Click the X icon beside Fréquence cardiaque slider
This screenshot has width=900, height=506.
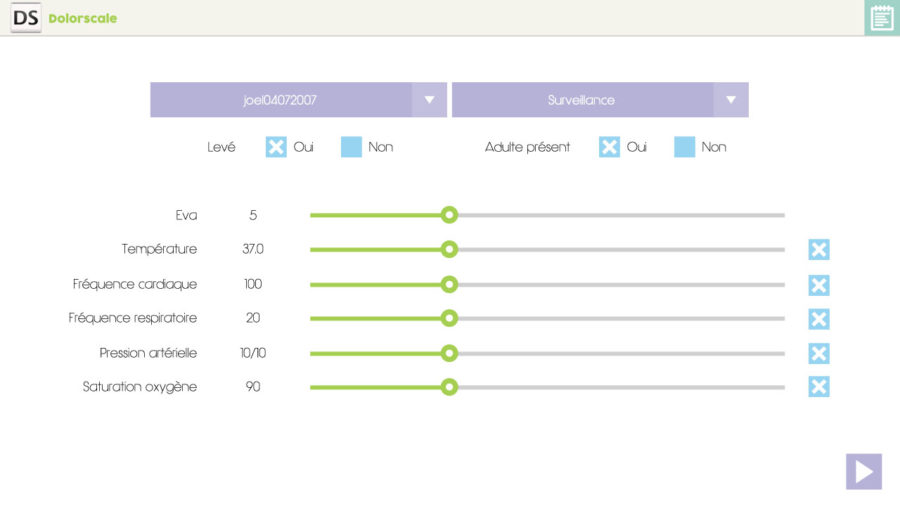tap(819, 285)
